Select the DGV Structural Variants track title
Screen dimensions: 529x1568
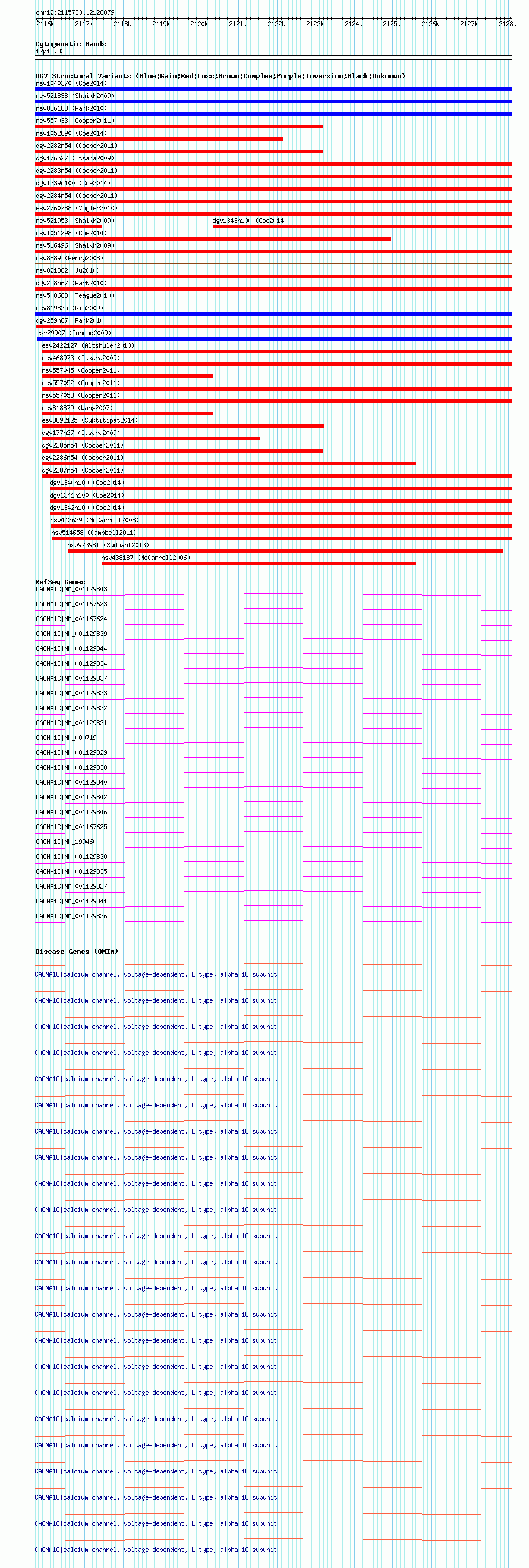pos(221,76)
